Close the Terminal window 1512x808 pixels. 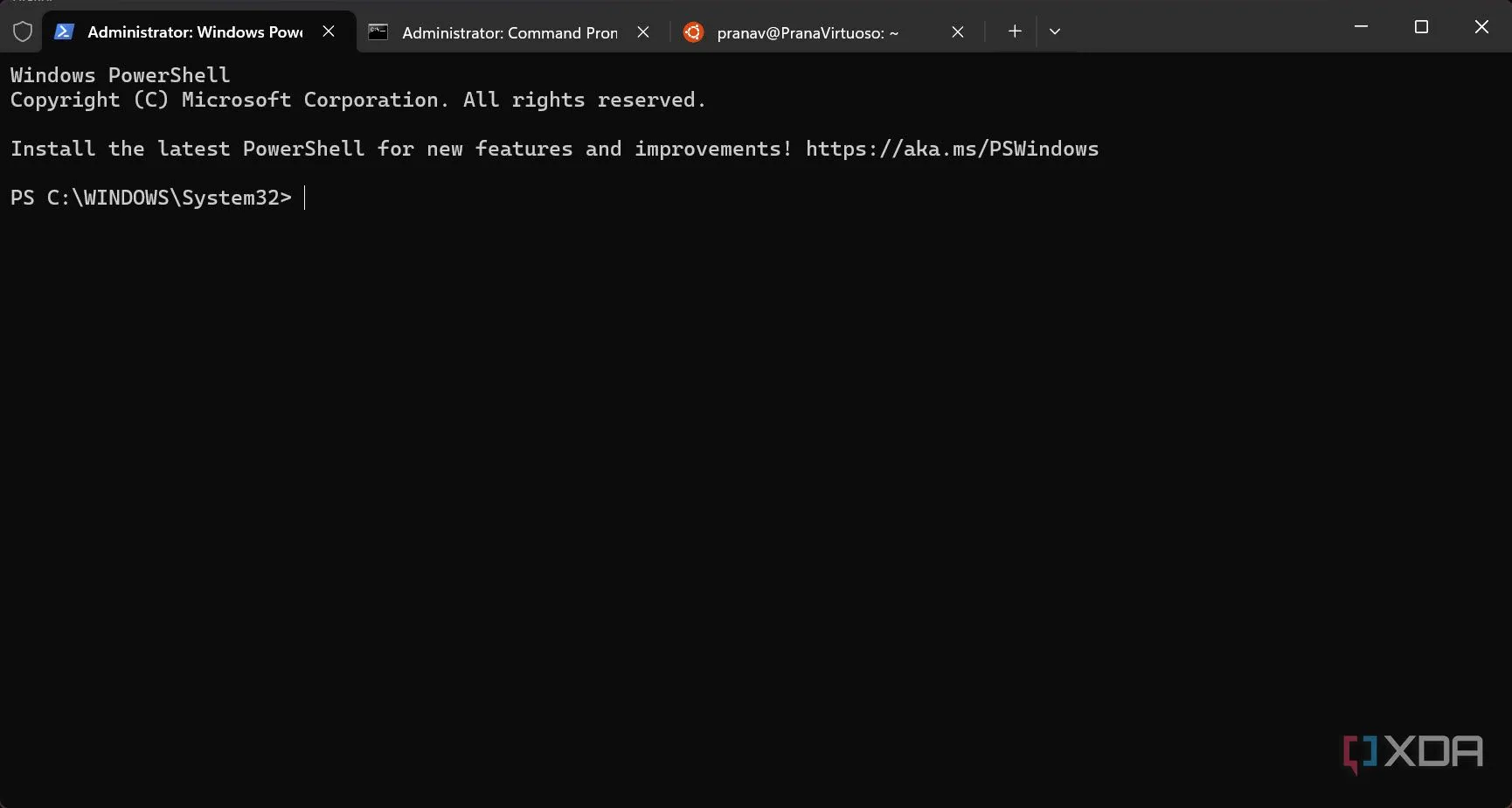tap(1481, 27)
